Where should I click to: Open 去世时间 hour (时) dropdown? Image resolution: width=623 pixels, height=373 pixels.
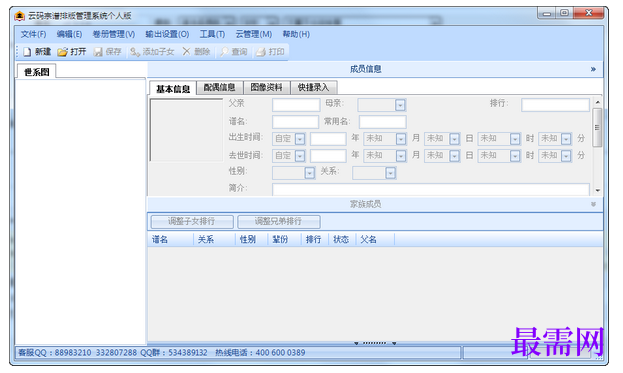tap(515, 156)
